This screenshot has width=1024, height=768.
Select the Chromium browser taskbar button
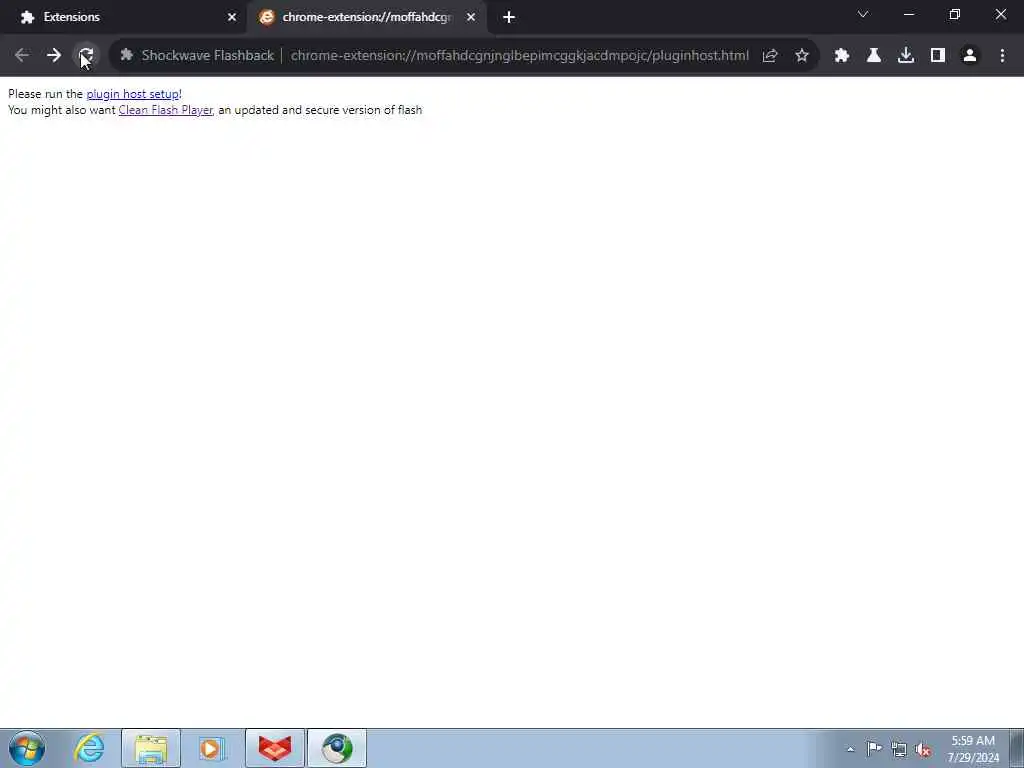(x=337, y=748)
